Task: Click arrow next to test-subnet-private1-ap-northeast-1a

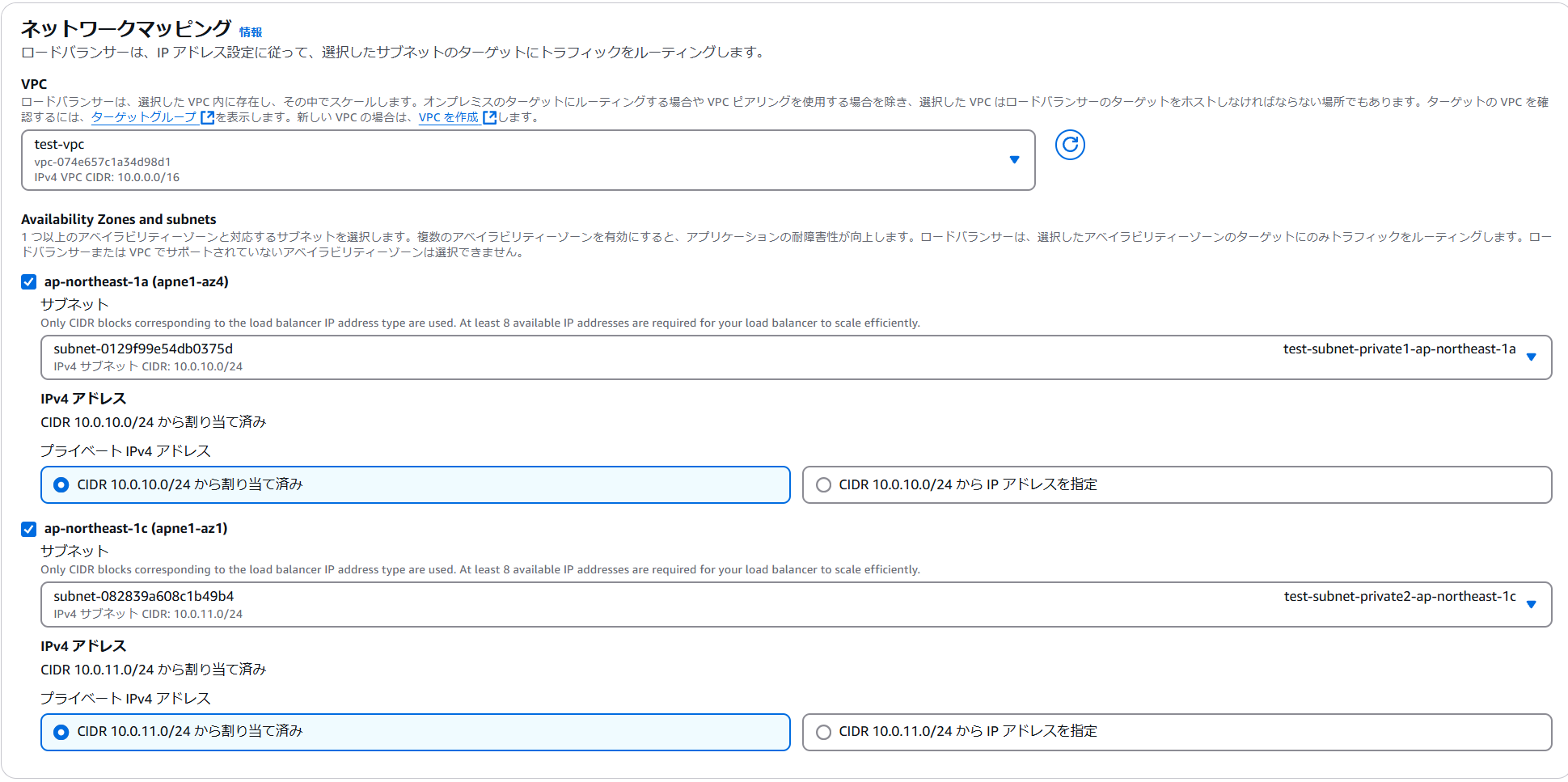Action: [x=1531, y=357]
